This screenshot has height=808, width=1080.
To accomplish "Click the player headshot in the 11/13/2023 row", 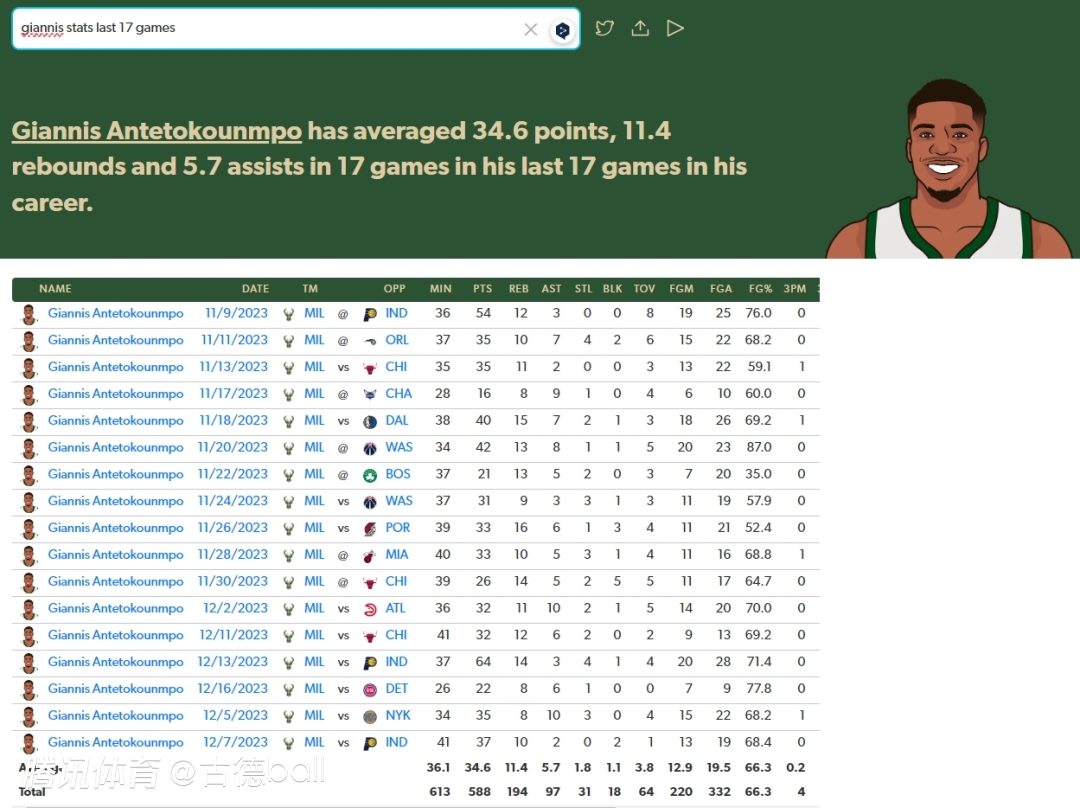I will (x=29, y=367).
